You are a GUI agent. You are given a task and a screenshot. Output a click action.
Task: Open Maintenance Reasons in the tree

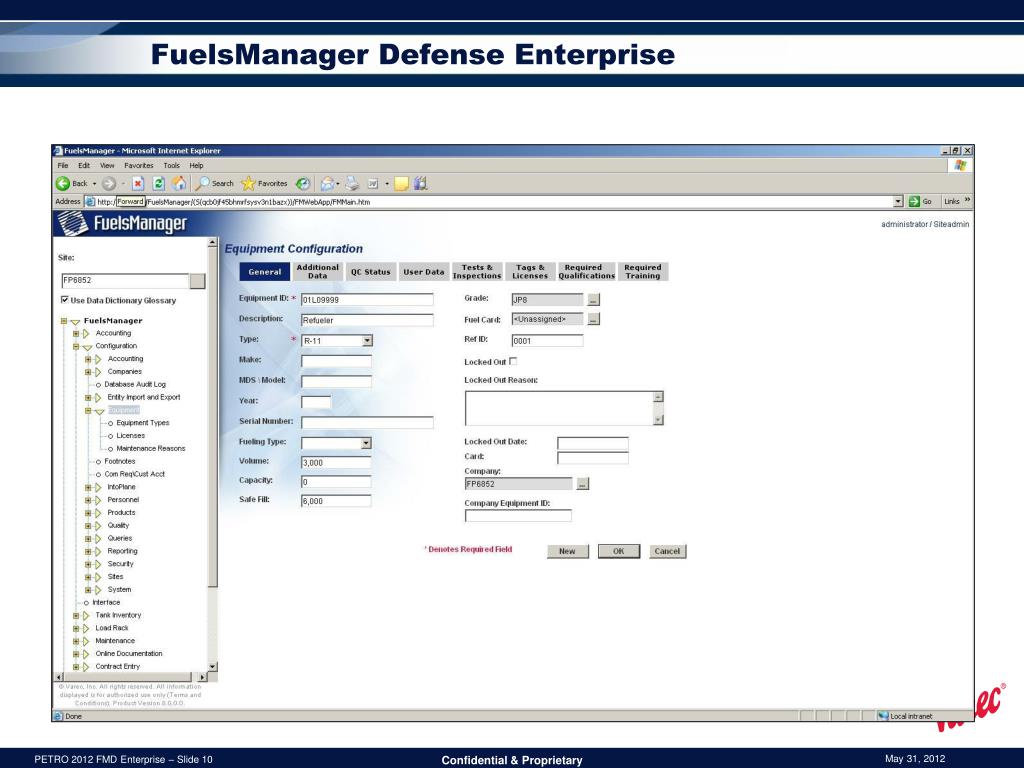(x=150, y=449)
